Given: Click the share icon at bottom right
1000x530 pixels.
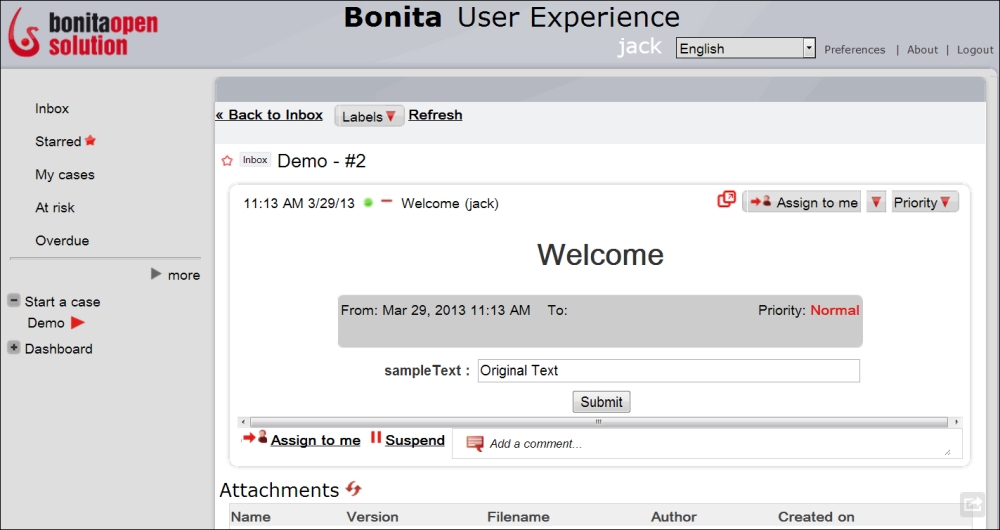Looking at the screenshot, I should tap(973, 504).
